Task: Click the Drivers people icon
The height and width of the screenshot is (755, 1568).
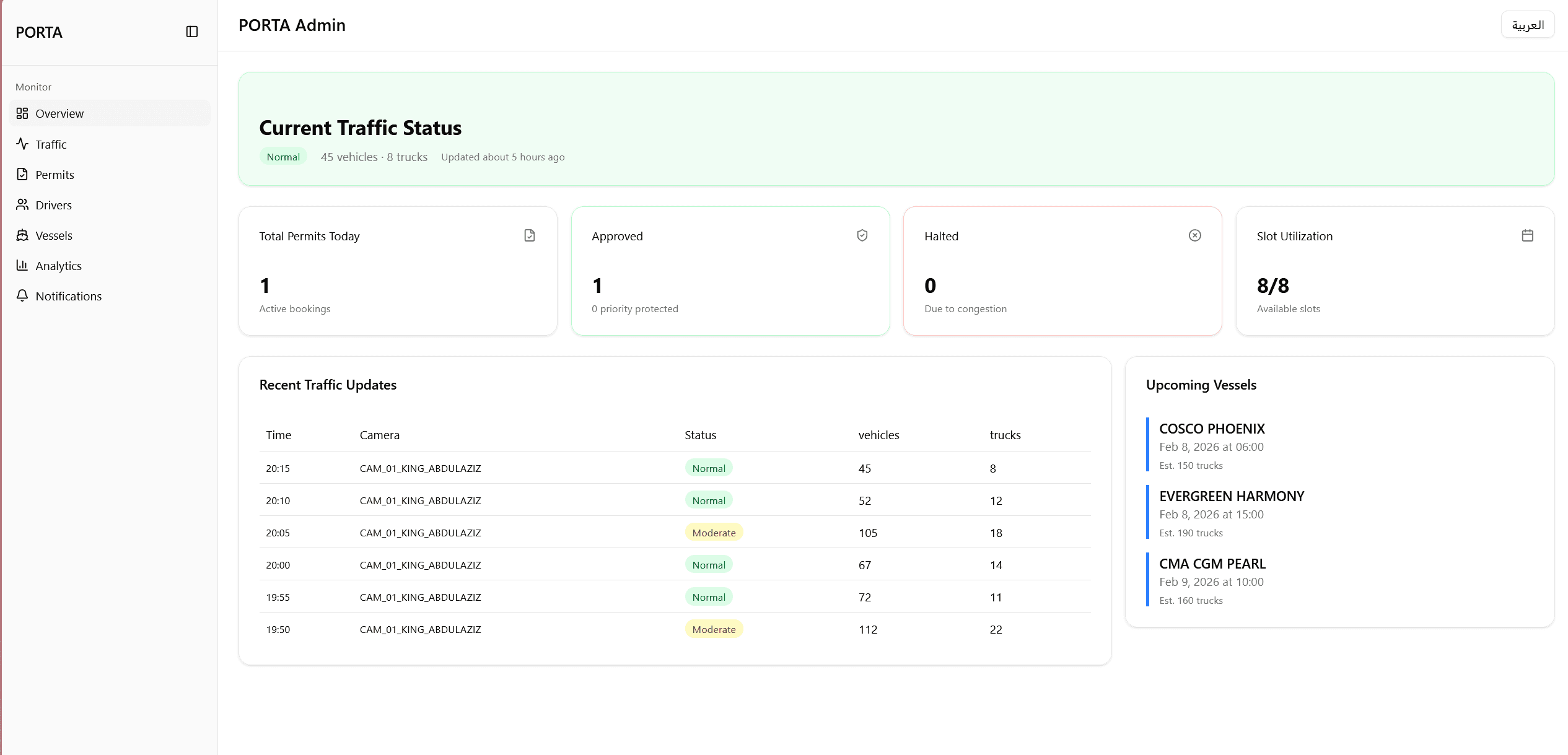Action: coord(22,204)
